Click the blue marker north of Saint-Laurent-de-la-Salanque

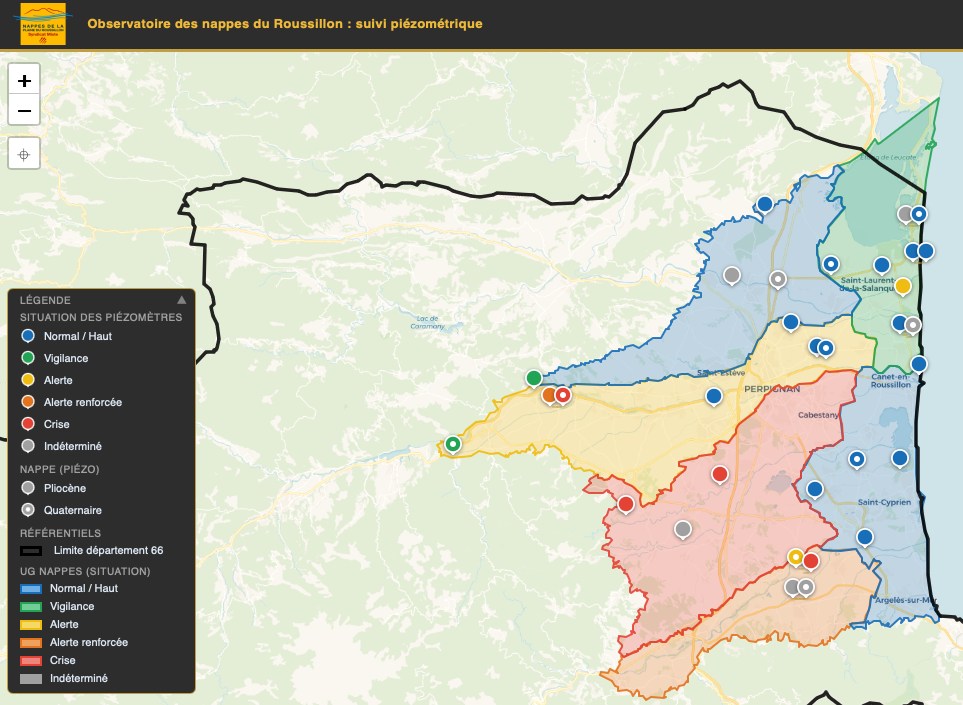(x=882, y=265)
